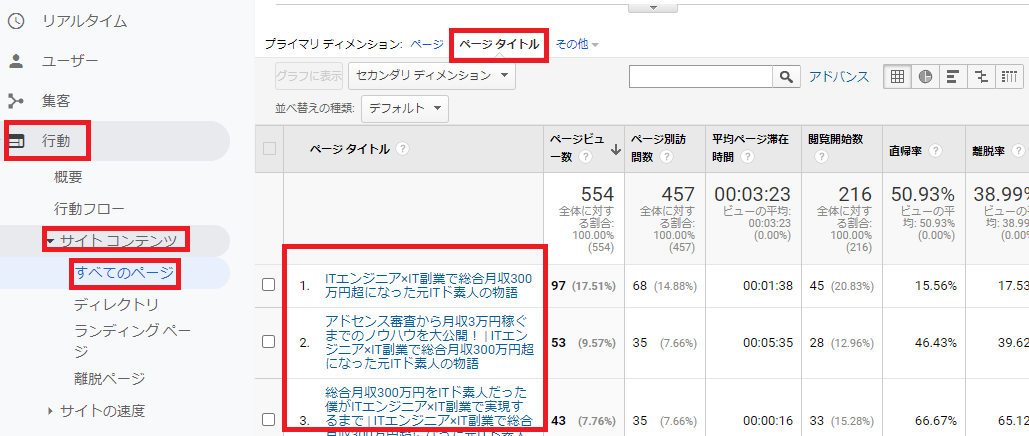This screenshot has height=436, width=1029.
Task: Open help icon for ページ別訪問数
Action: coord(667,158)
